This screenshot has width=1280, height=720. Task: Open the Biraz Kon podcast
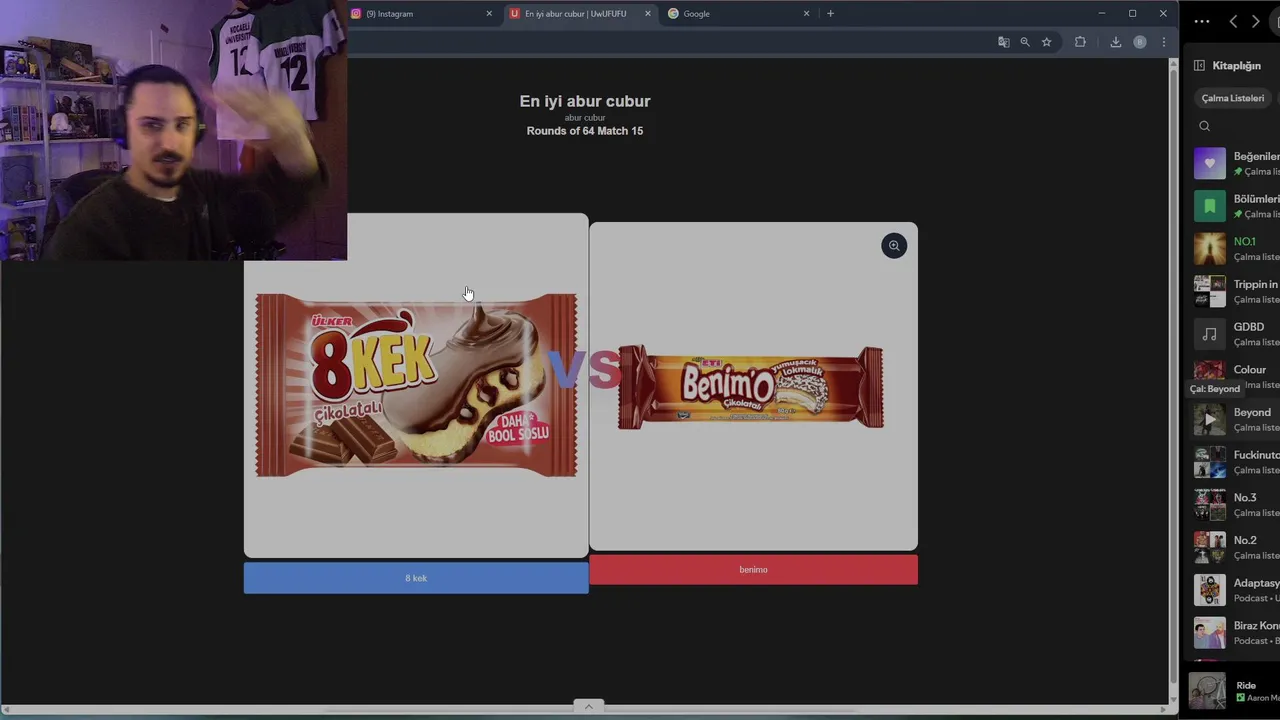(x=1236, y=632)
